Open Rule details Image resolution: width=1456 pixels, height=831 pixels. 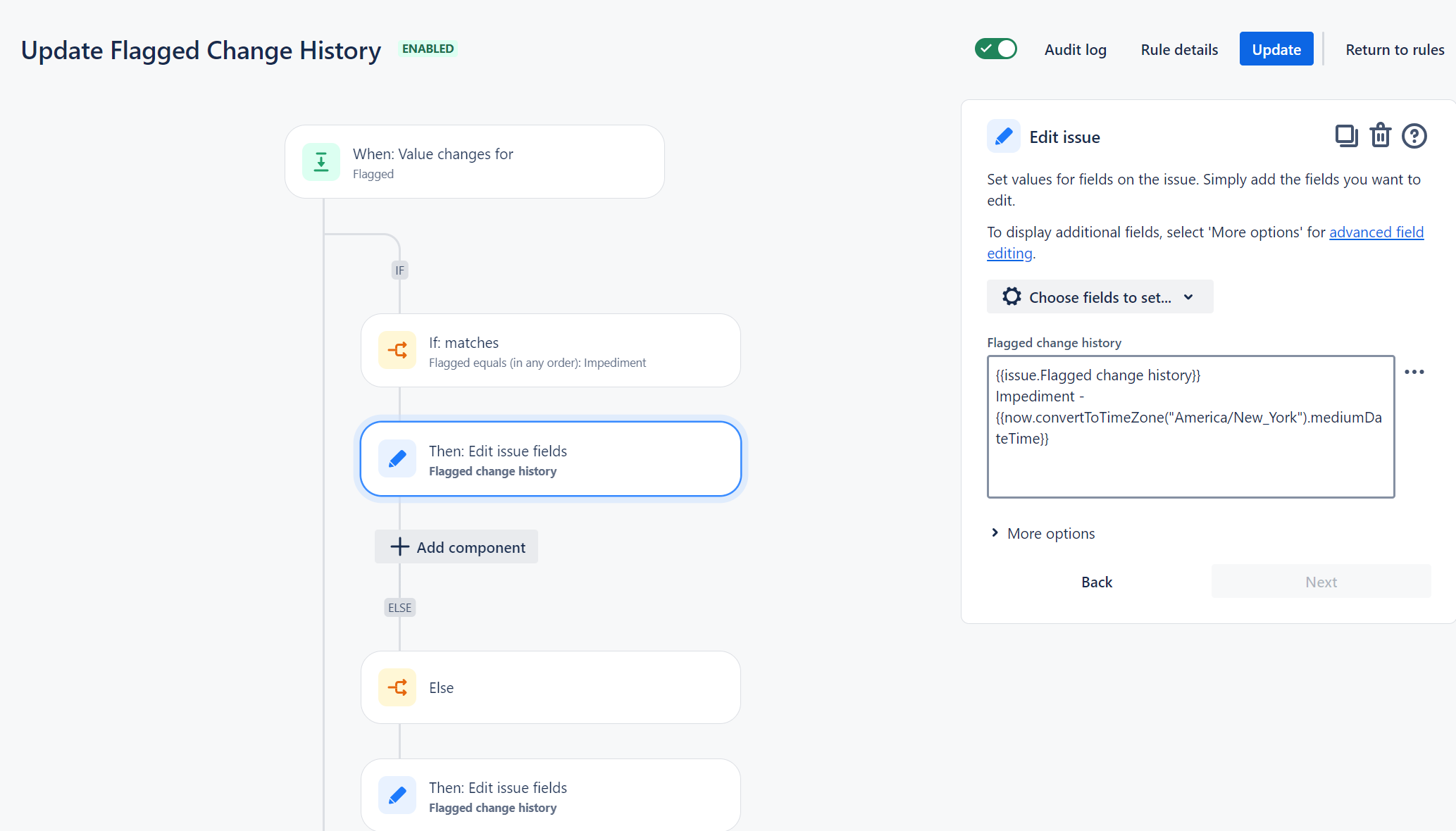pos(1179,50)
